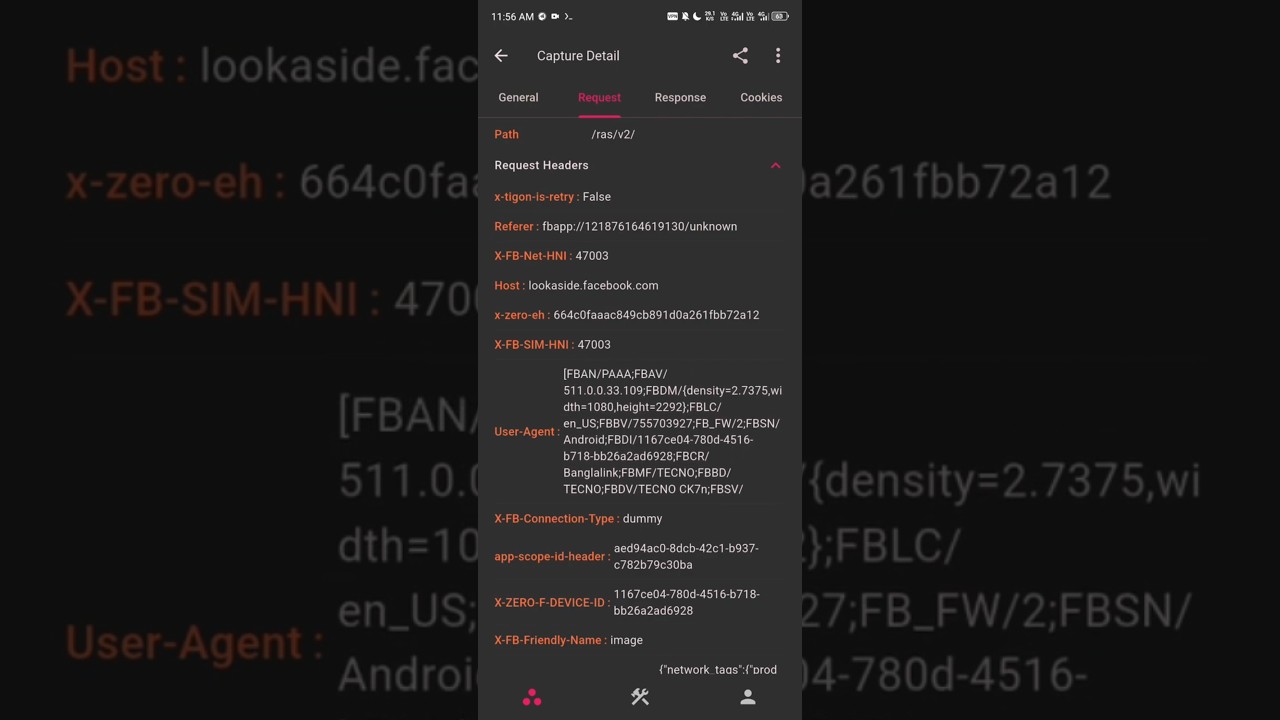Tap the X-ZERO-F-DEVICE-ID value
Screen dimensions: 1280x720
686,602
